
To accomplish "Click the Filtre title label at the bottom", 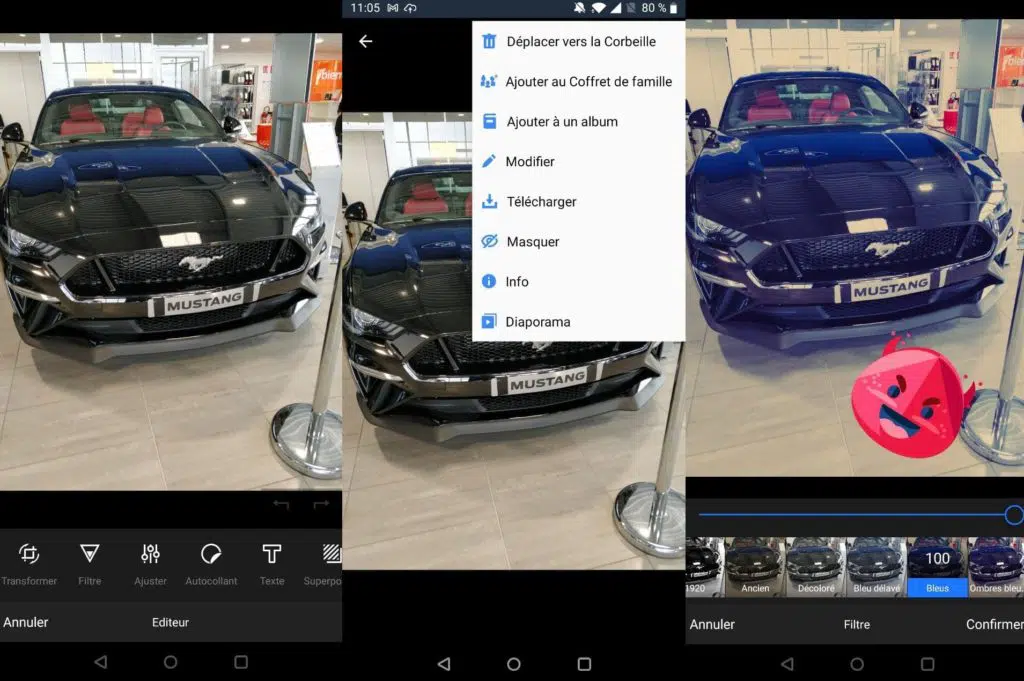I will (x=857, y=624).
